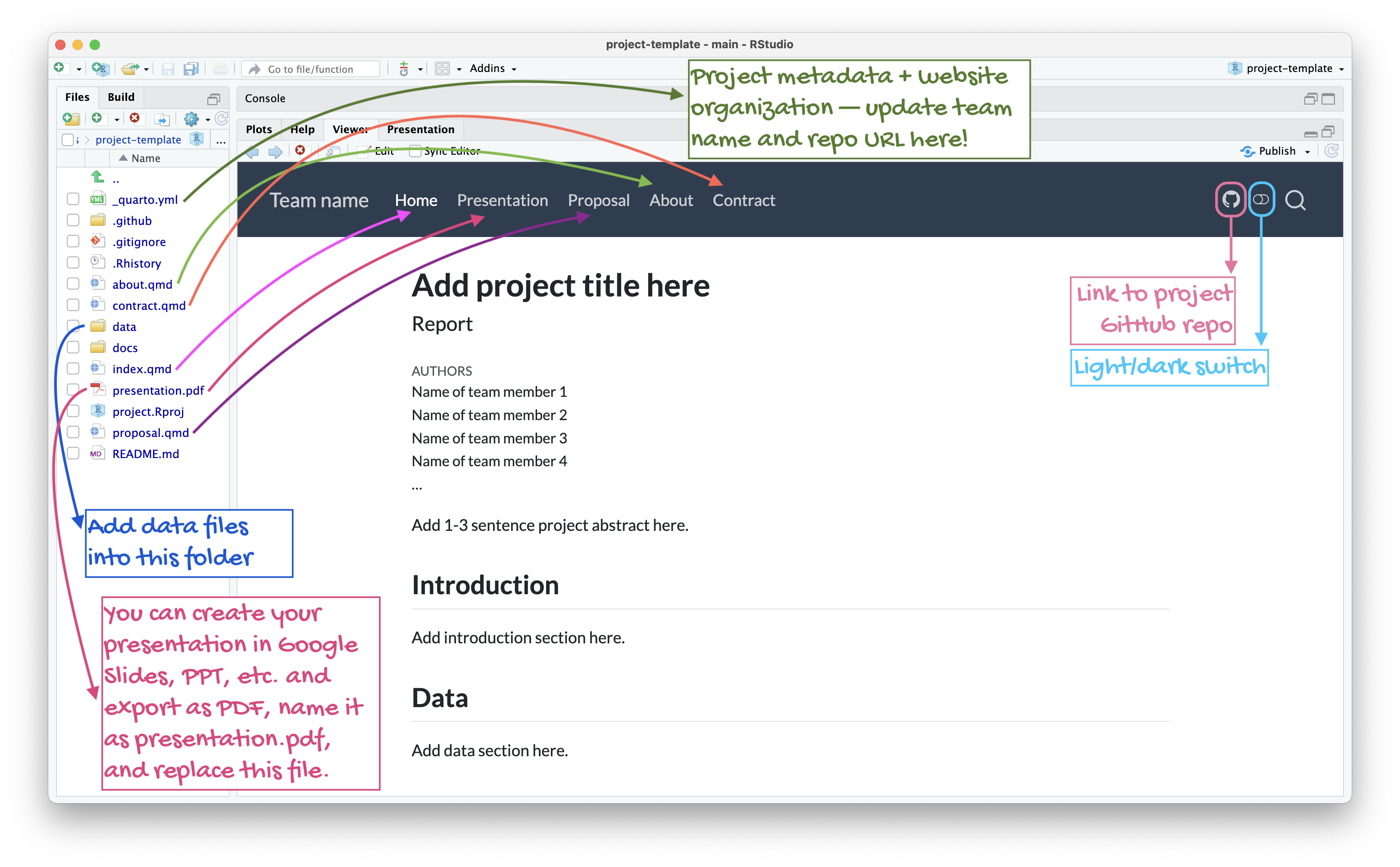Click the version control Git toolbar icon

coord(404,69)
